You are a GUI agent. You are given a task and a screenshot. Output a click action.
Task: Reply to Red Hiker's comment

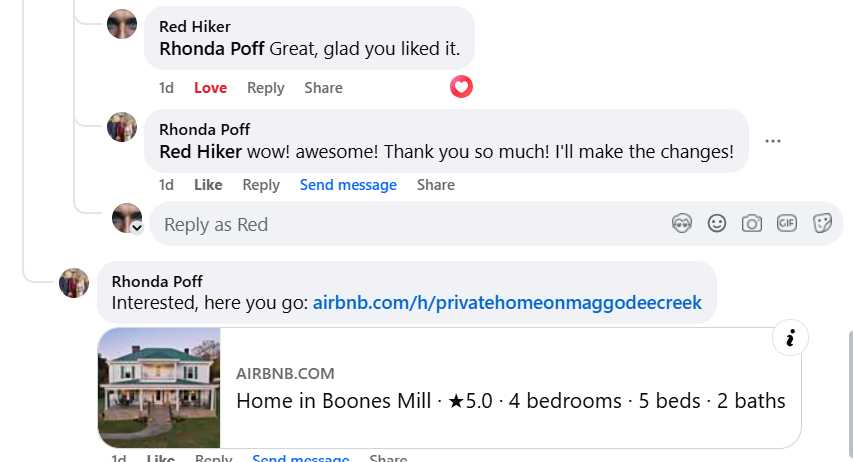click(x=265, y=88)
